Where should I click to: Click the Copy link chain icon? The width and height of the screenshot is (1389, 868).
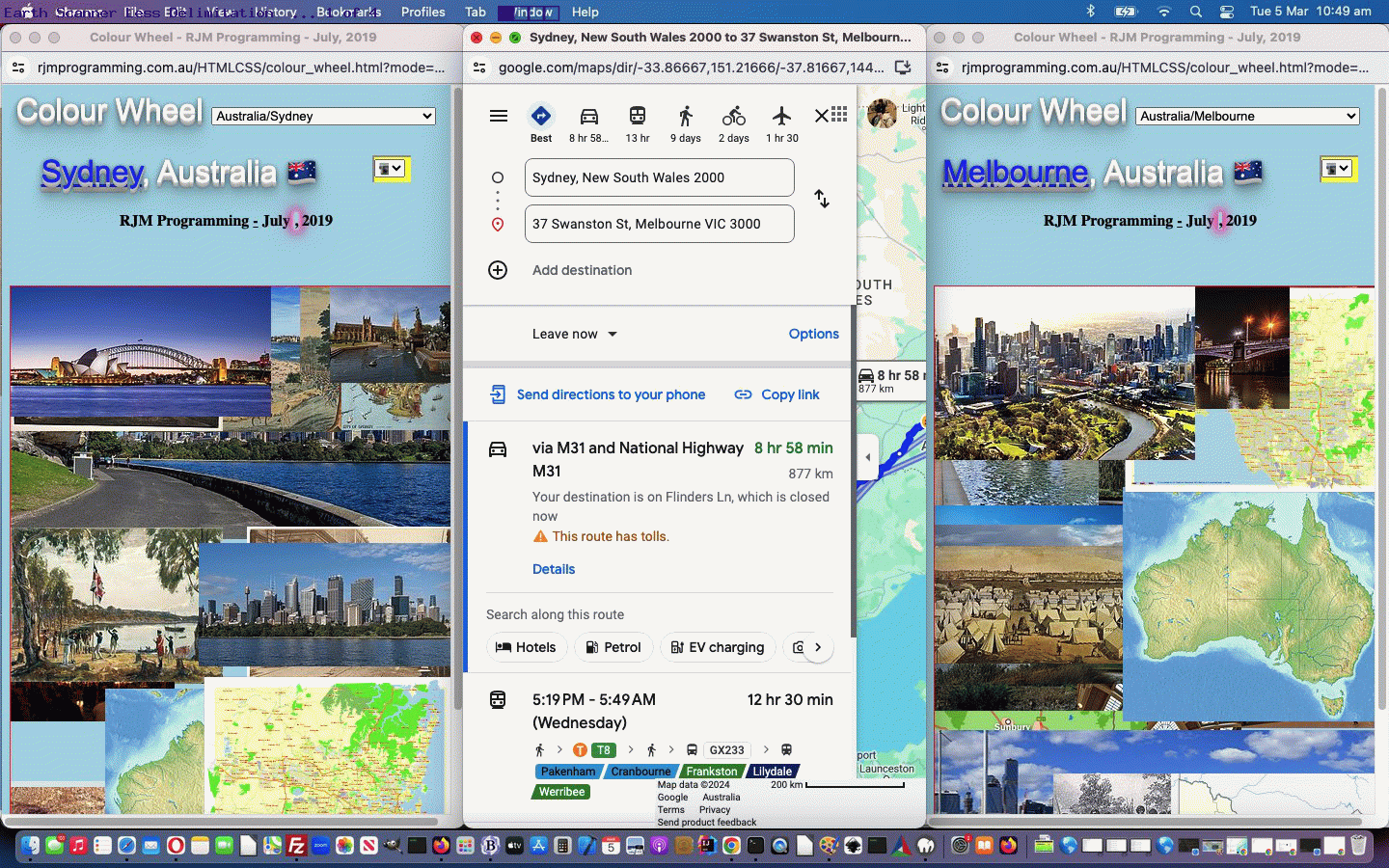pyautogui.click(x=743, y=394)
